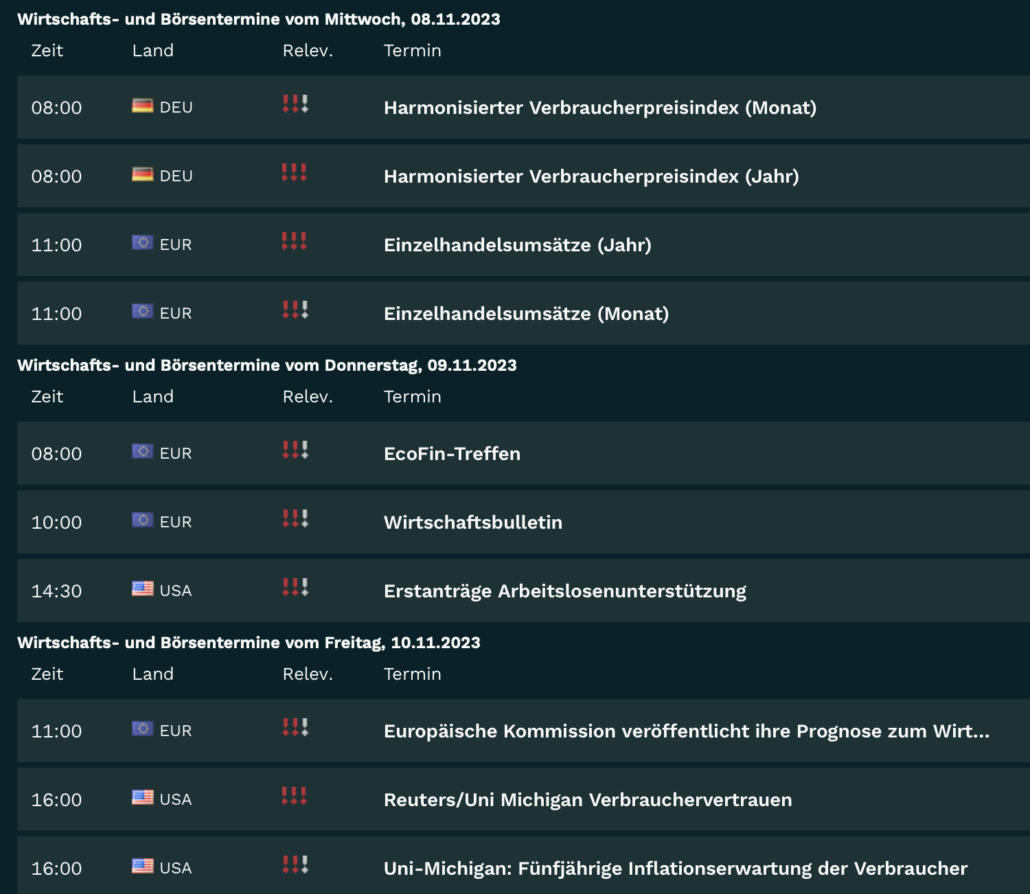Image resolution: width=1030 pixels, height=894 pixels.
Task: Click EU flag beside EcoFin-Treffen
Action: pos(143,451)
